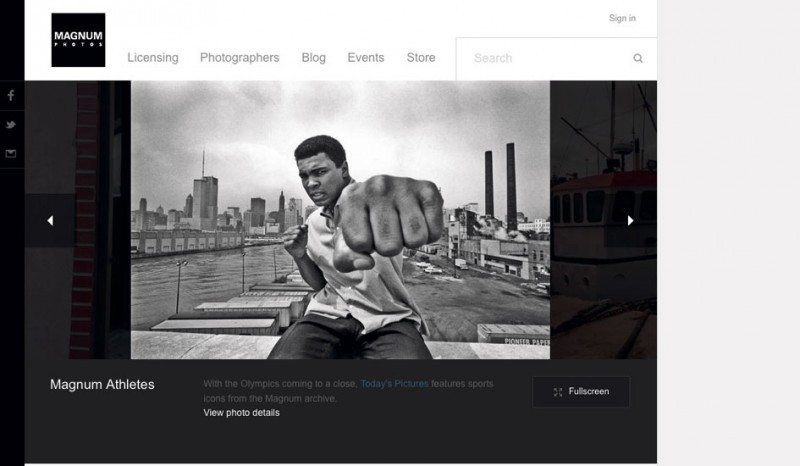
Task: Click View photo details
Action: [241, 413]
